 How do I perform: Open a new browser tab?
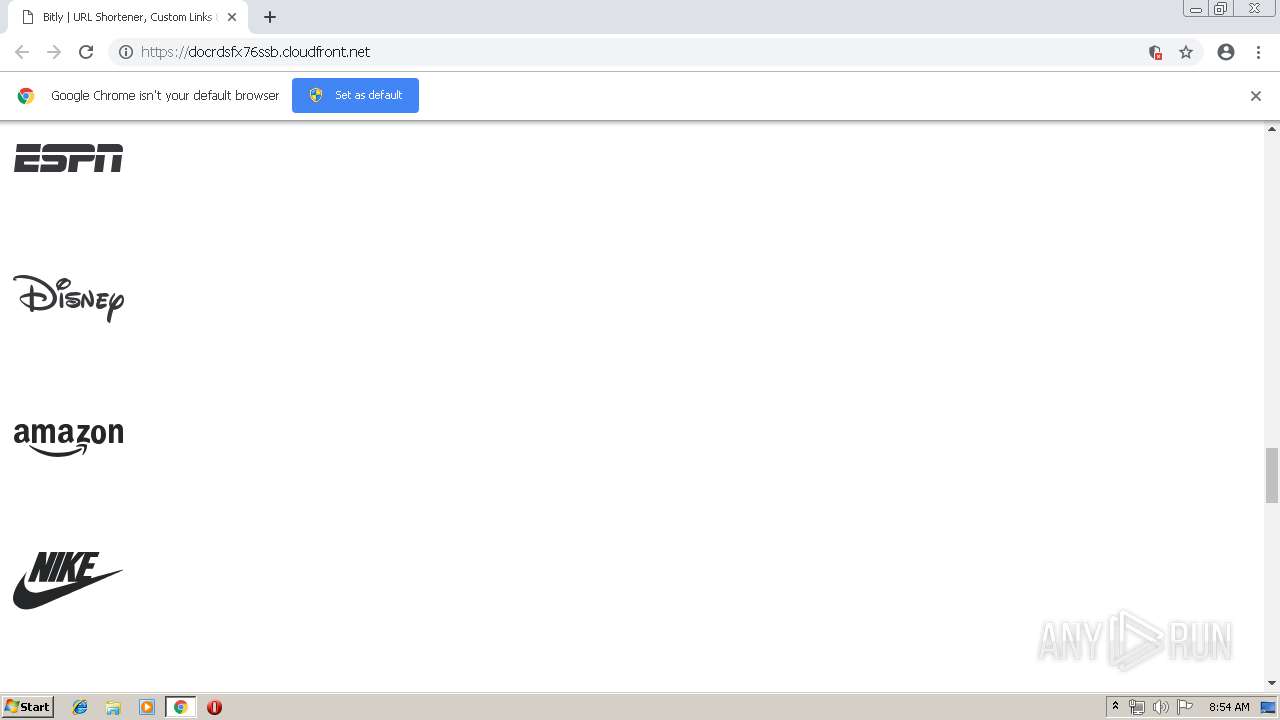pyautogui.click(x=270, y=17)
